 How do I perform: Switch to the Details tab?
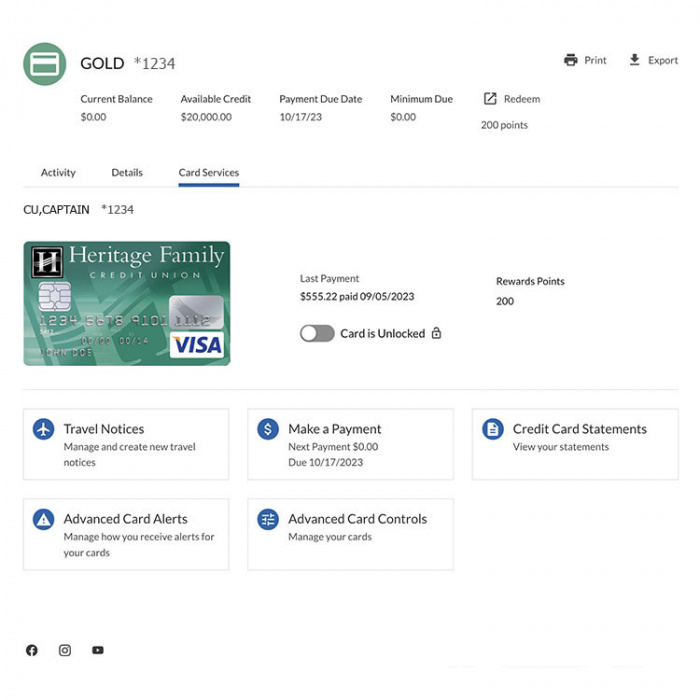tap(127, 173)
